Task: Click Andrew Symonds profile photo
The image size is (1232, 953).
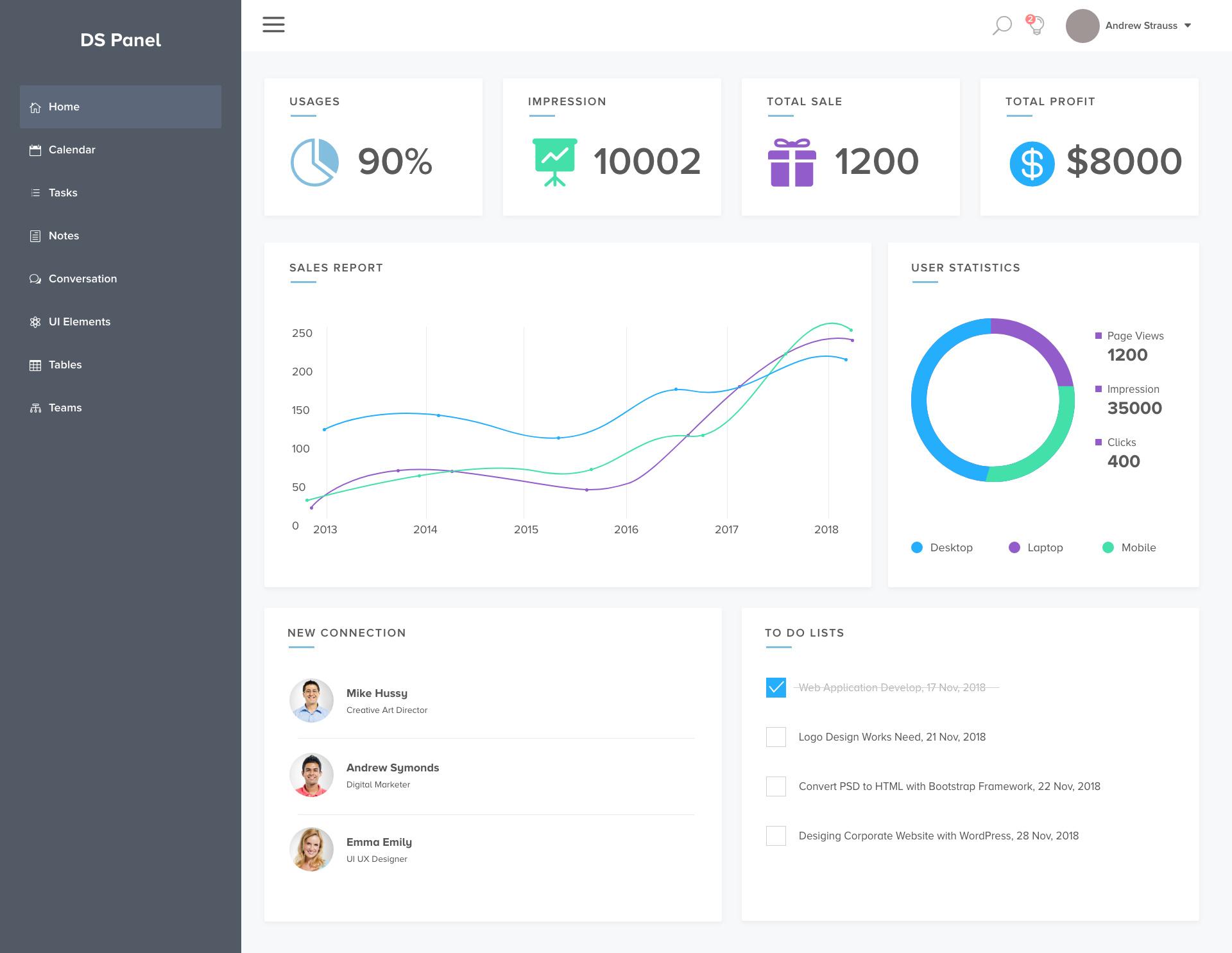Action: pos(311,775)
